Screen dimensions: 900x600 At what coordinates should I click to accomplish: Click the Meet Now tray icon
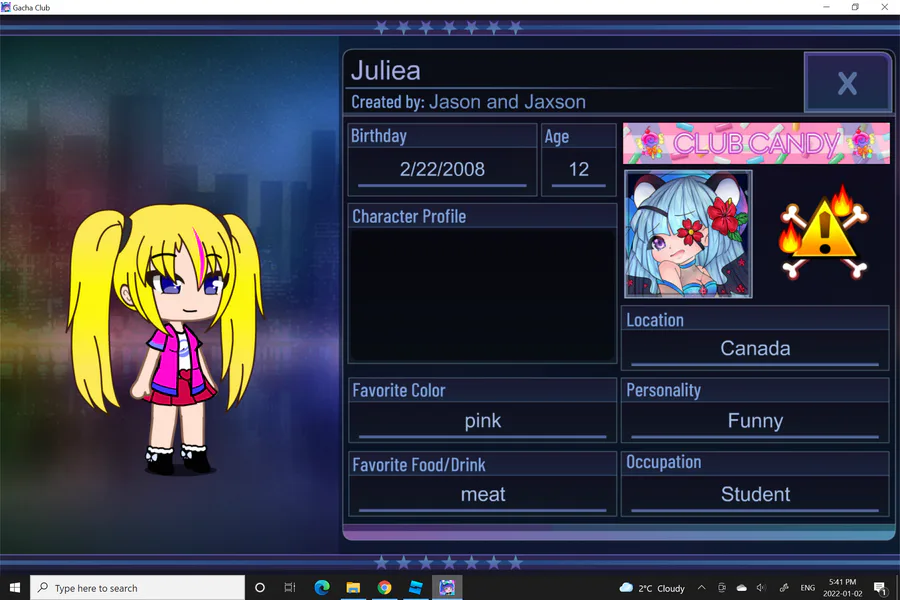tap(721, 588)
